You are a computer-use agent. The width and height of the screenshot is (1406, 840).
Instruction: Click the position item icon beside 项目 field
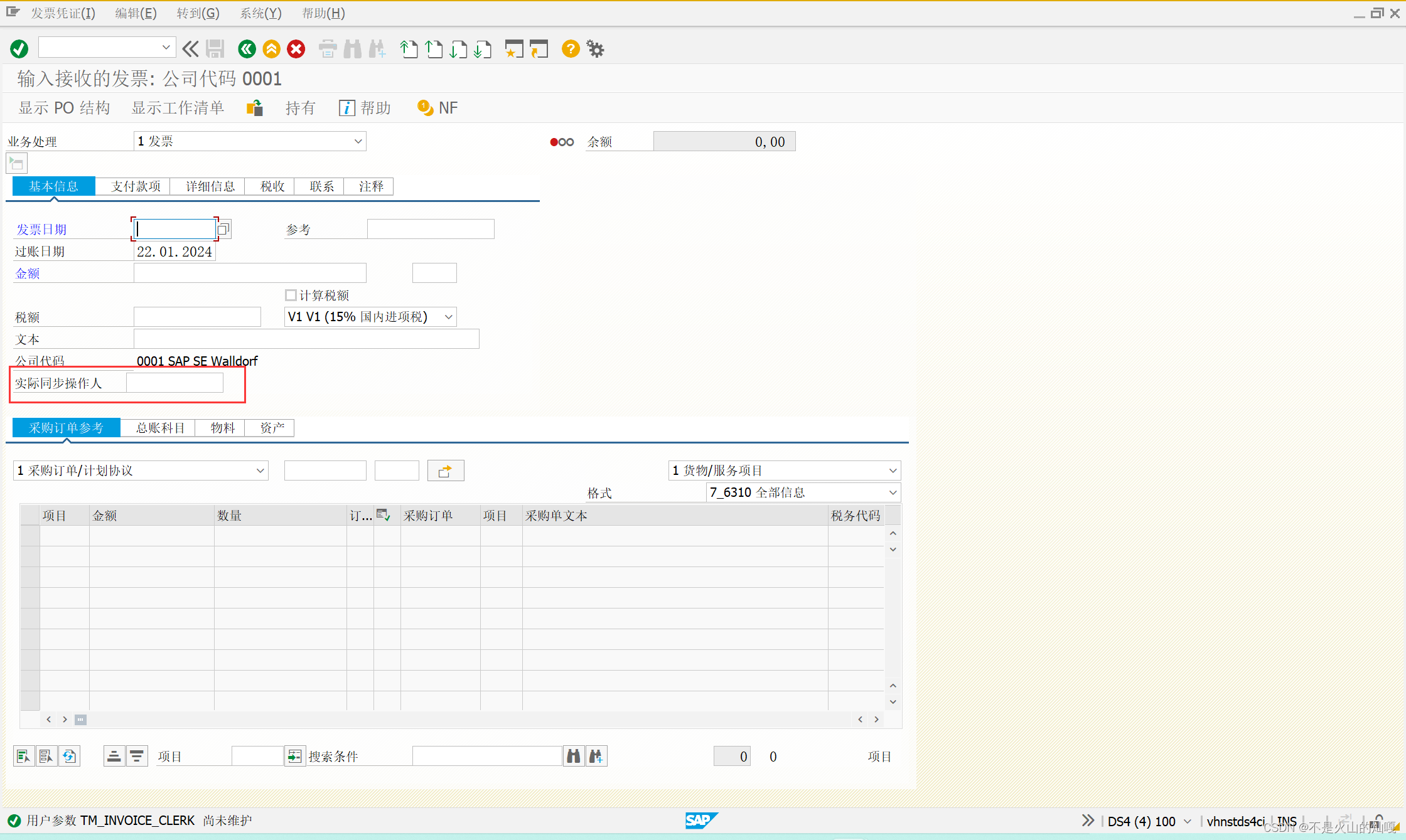pos(294,756)
